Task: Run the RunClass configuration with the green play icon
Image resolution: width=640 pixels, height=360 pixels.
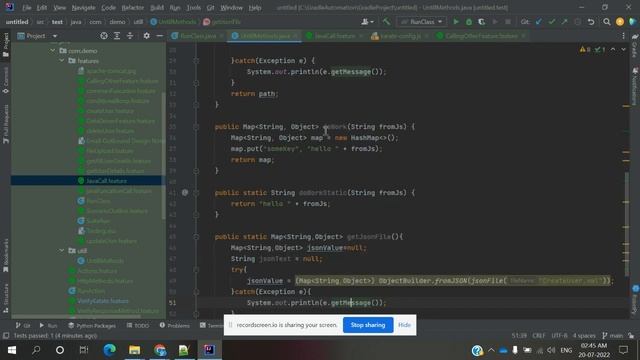Action: [456, 22]
